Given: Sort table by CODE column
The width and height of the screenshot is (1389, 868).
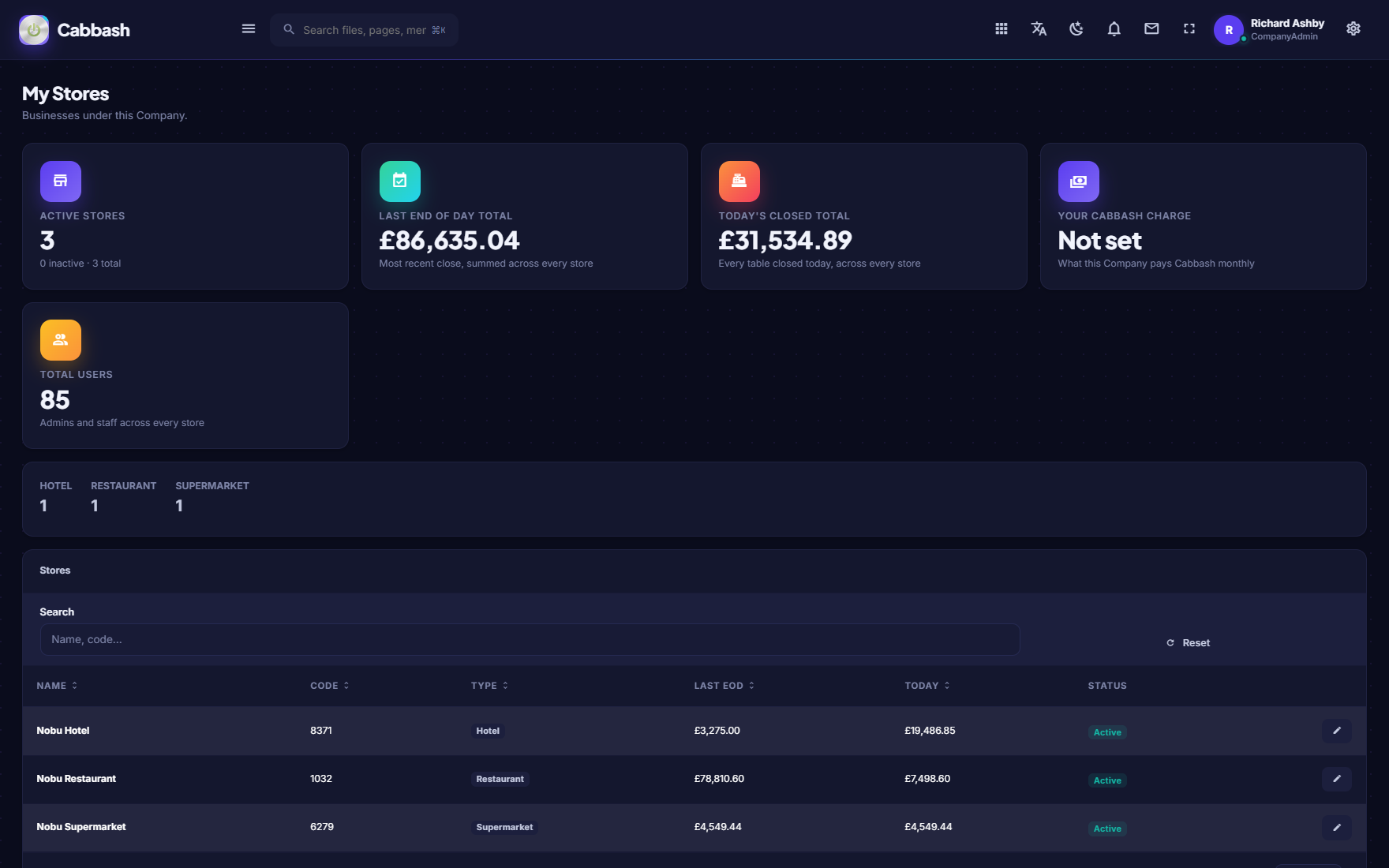Looking at the screenshot, I should coord(330,686).
